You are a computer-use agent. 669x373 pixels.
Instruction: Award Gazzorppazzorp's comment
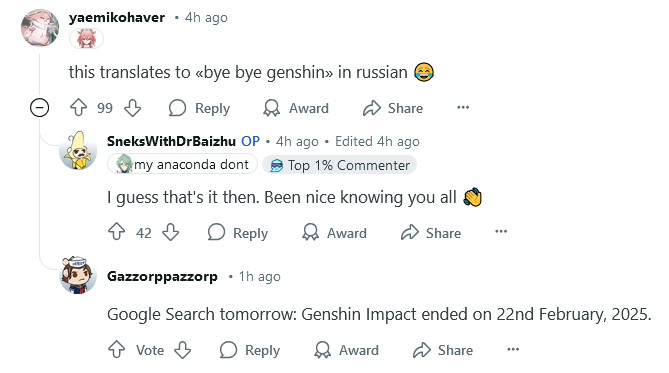click(x=346, y=350)
